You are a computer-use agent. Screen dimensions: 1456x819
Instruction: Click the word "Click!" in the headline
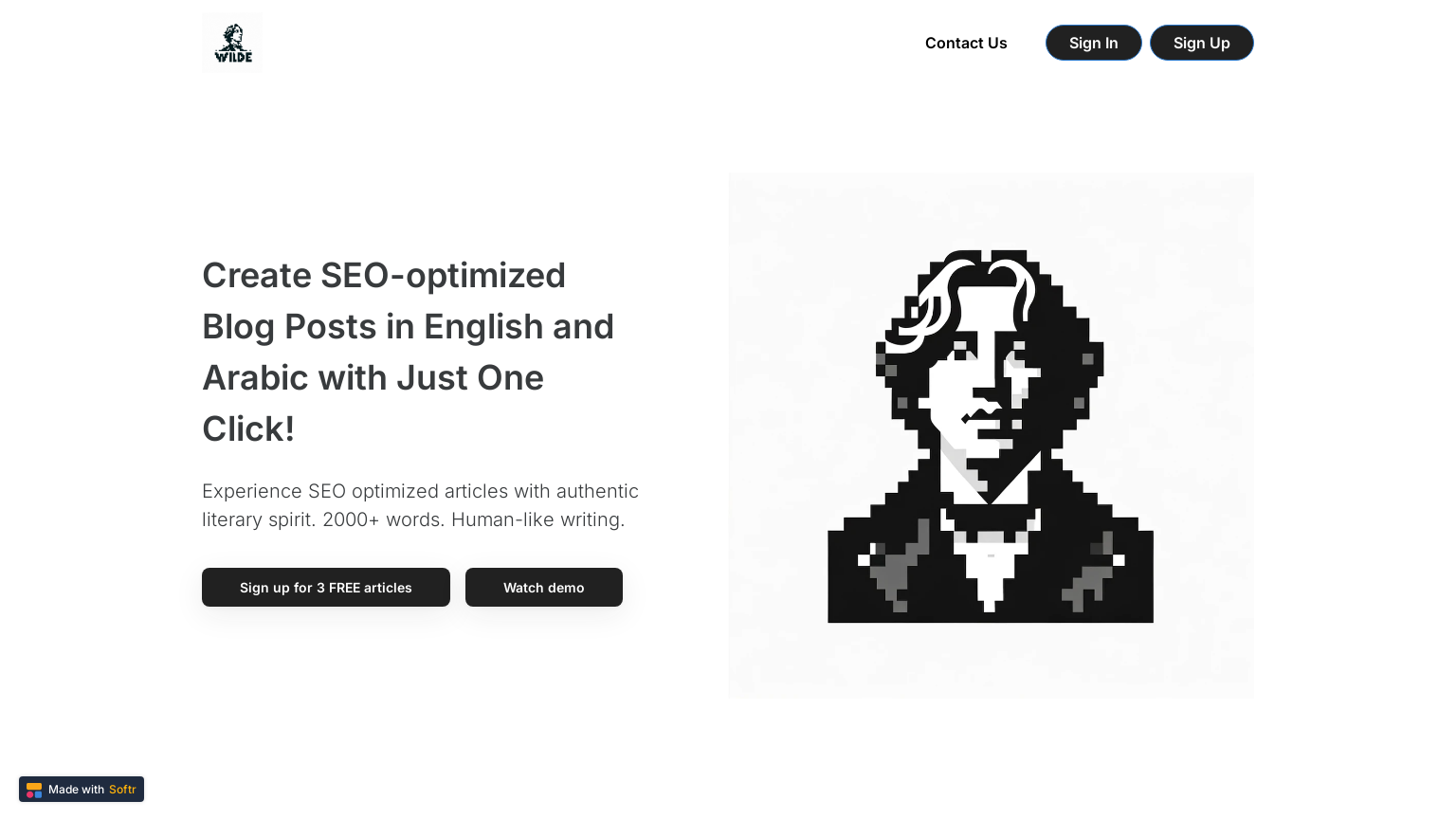[x=248, y=429]
